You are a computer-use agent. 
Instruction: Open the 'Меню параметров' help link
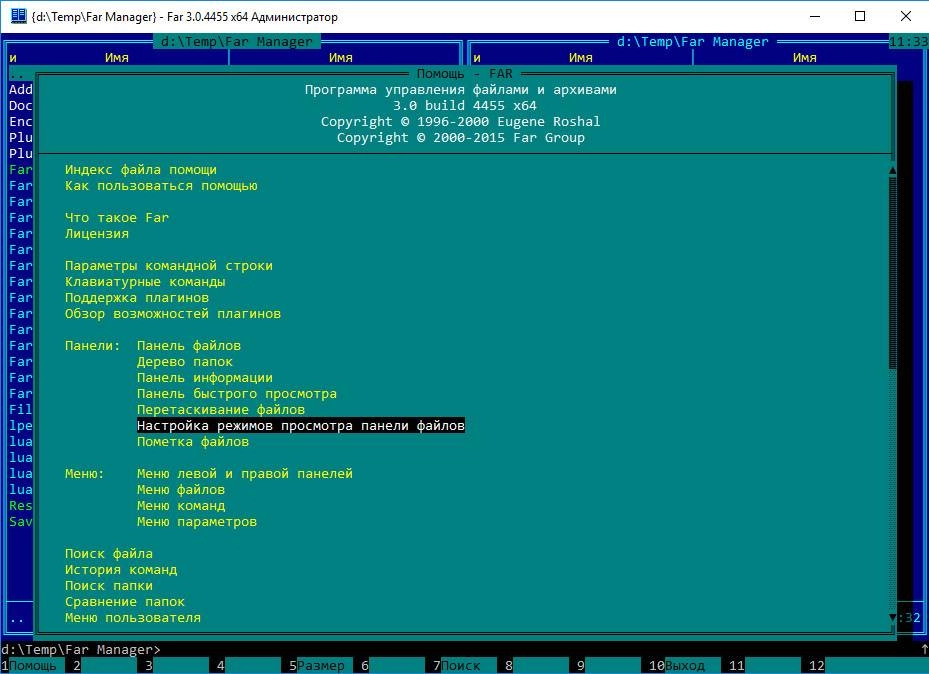point(197,522)
